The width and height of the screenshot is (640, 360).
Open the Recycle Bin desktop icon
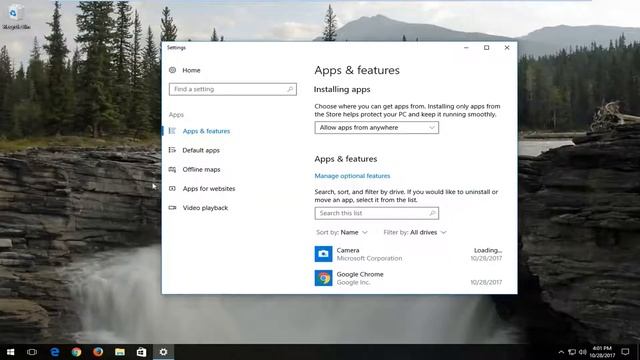16,17
